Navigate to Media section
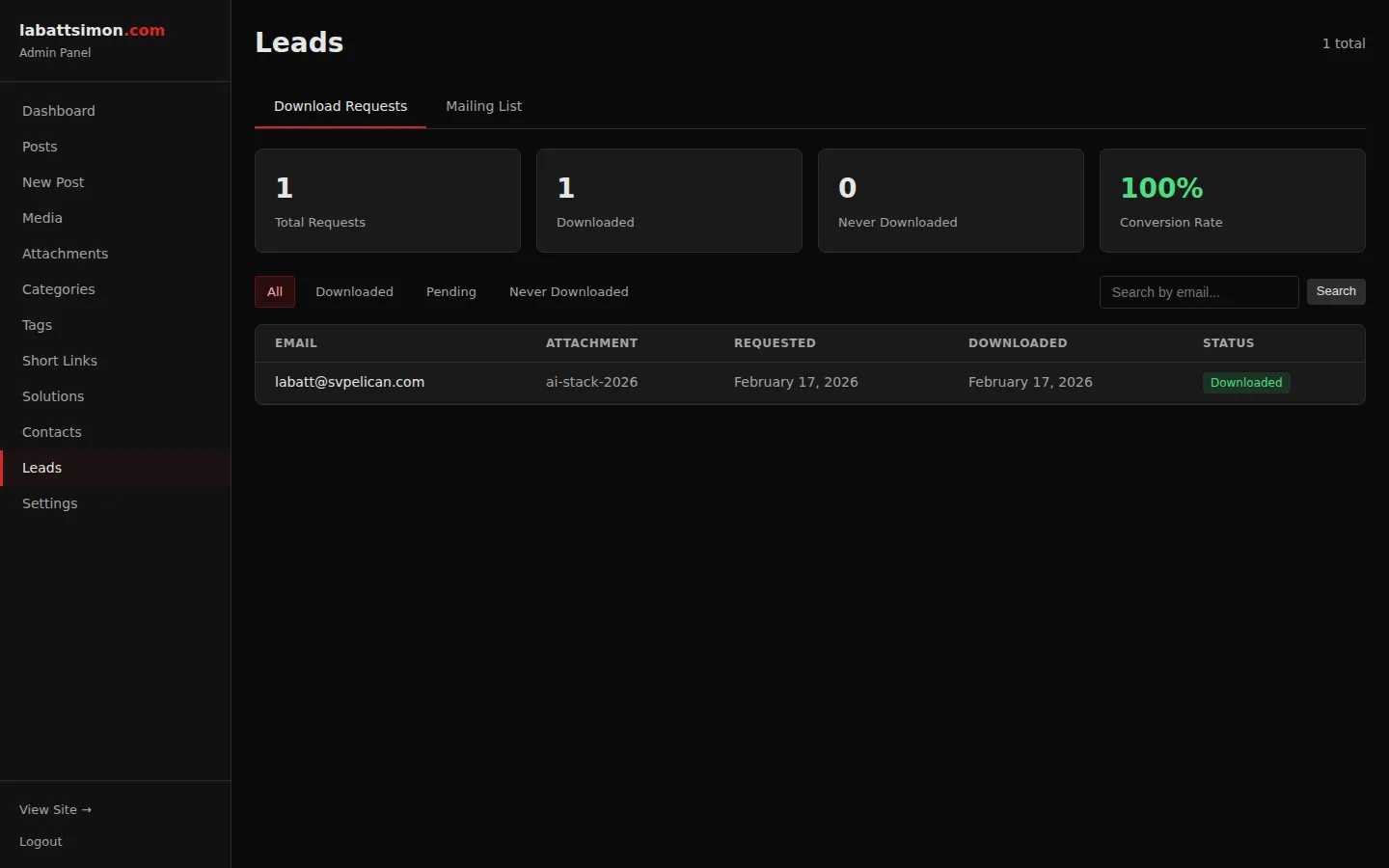The image size is (1389, 868). tap(42, 218)
